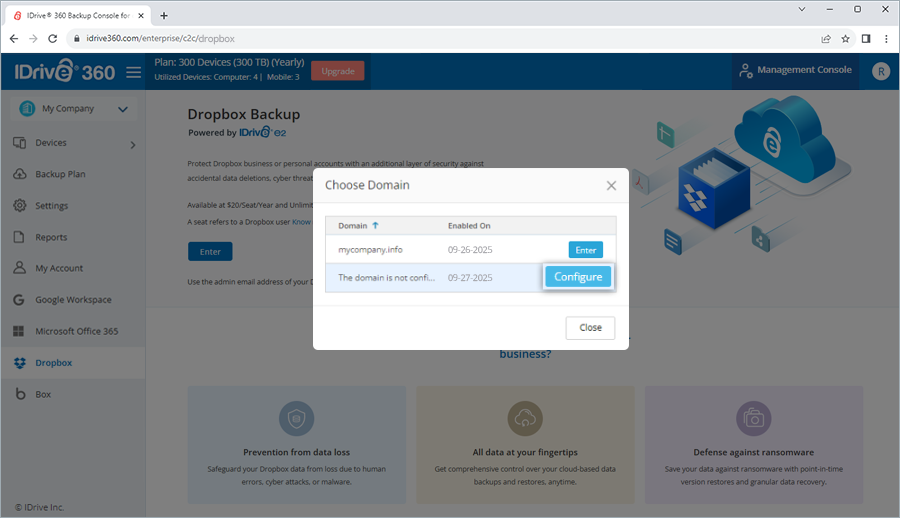
Task: Click the Dropbox icon in sidebar
Action: click(x=19, y=363)
